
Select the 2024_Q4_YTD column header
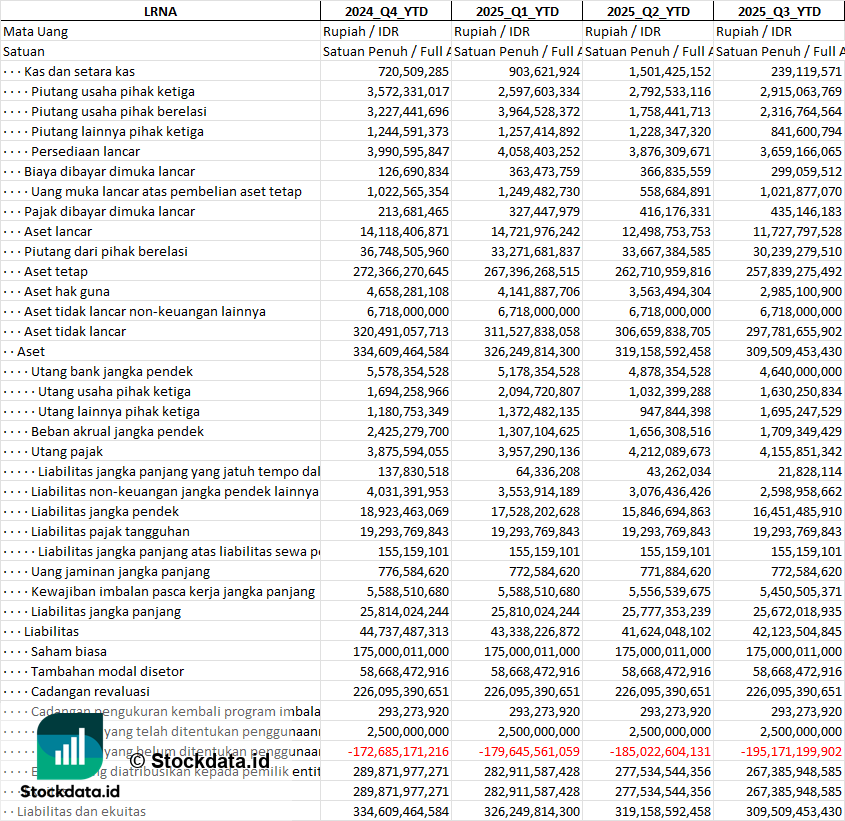pyautogui.click(x=386, y=11)
